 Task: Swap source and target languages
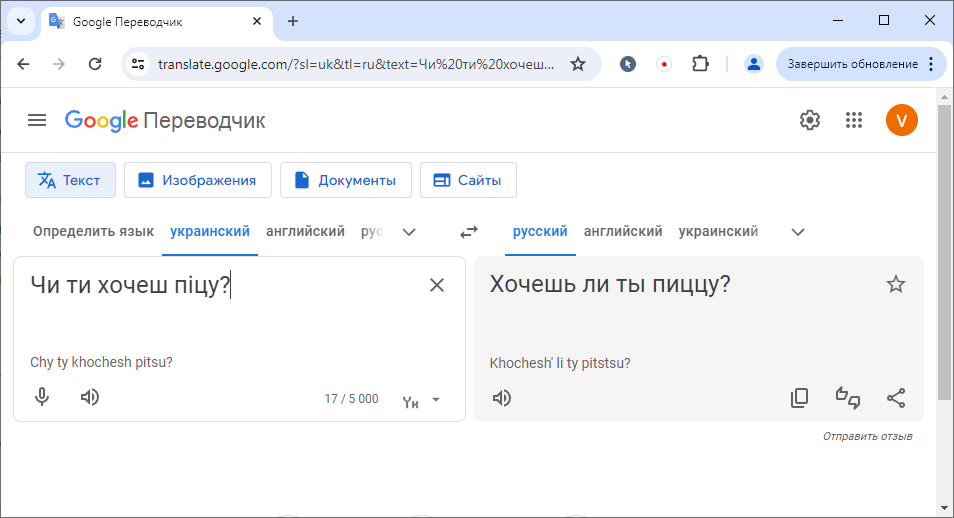pyautogui.click(x=469, y=232)
